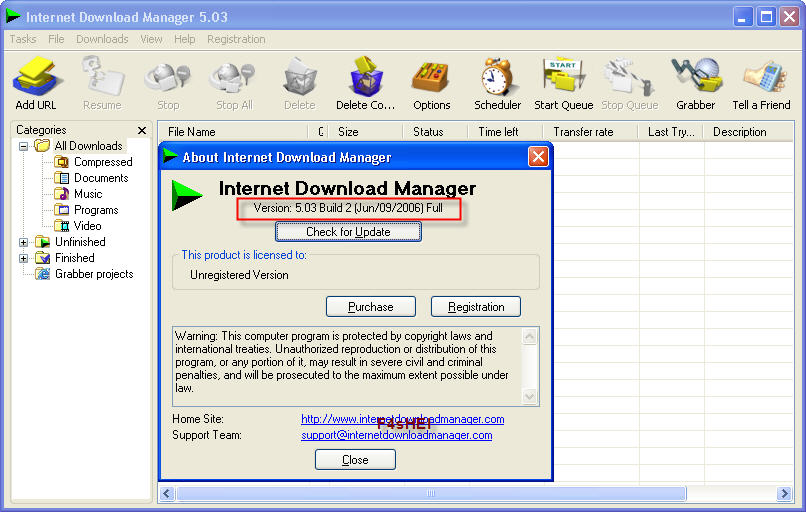Click the horizontal scrollbar thumb

tap(431, 494)
